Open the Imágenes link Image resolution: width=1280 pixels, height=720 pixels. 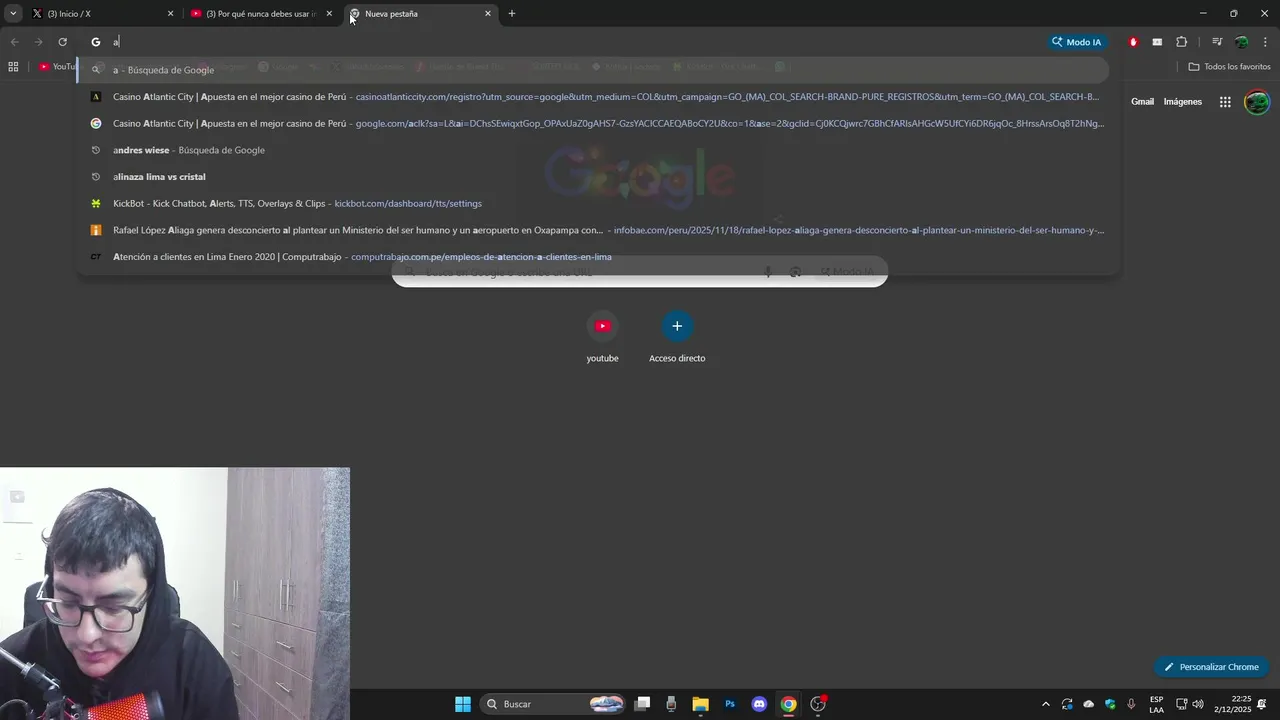[1183, 102]
